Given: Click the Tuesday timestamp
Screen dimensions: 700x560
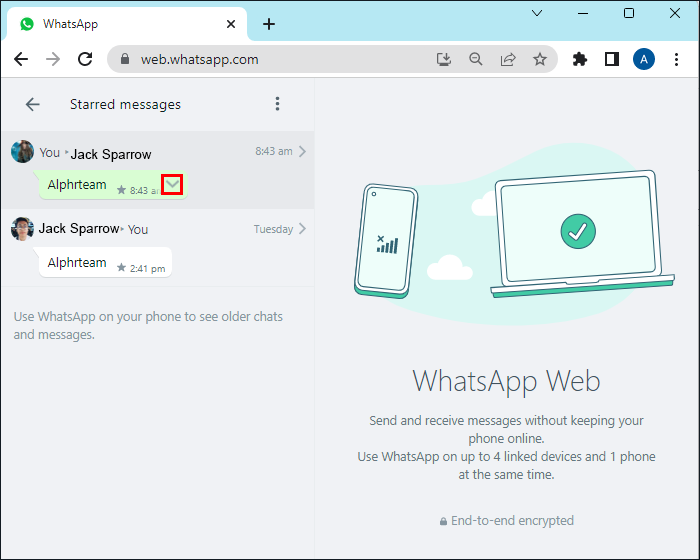Looking at the screenshot, I should click(x=273, y=229).
